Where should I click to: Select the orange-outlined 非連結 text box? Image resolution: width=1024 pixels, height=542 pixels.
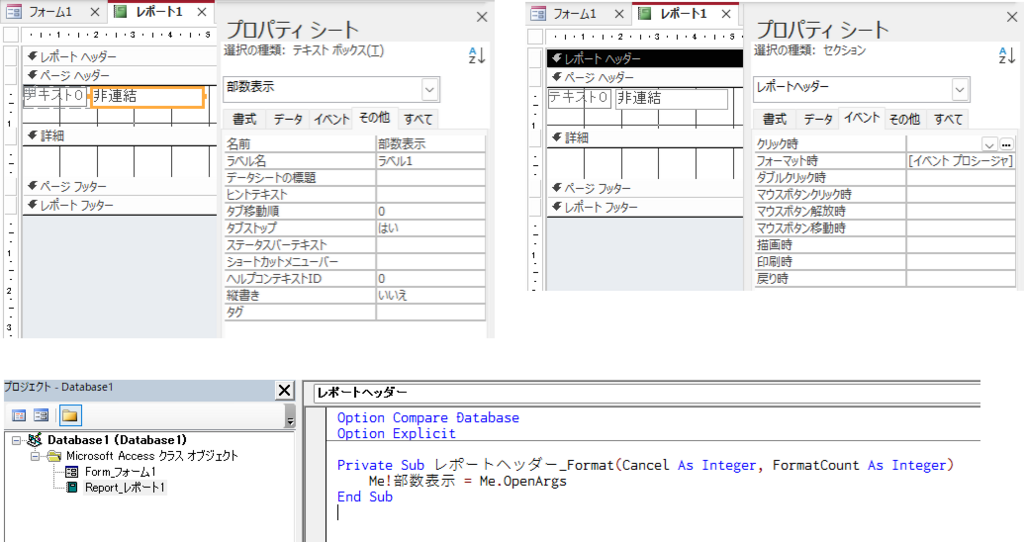tap(147, 97)
